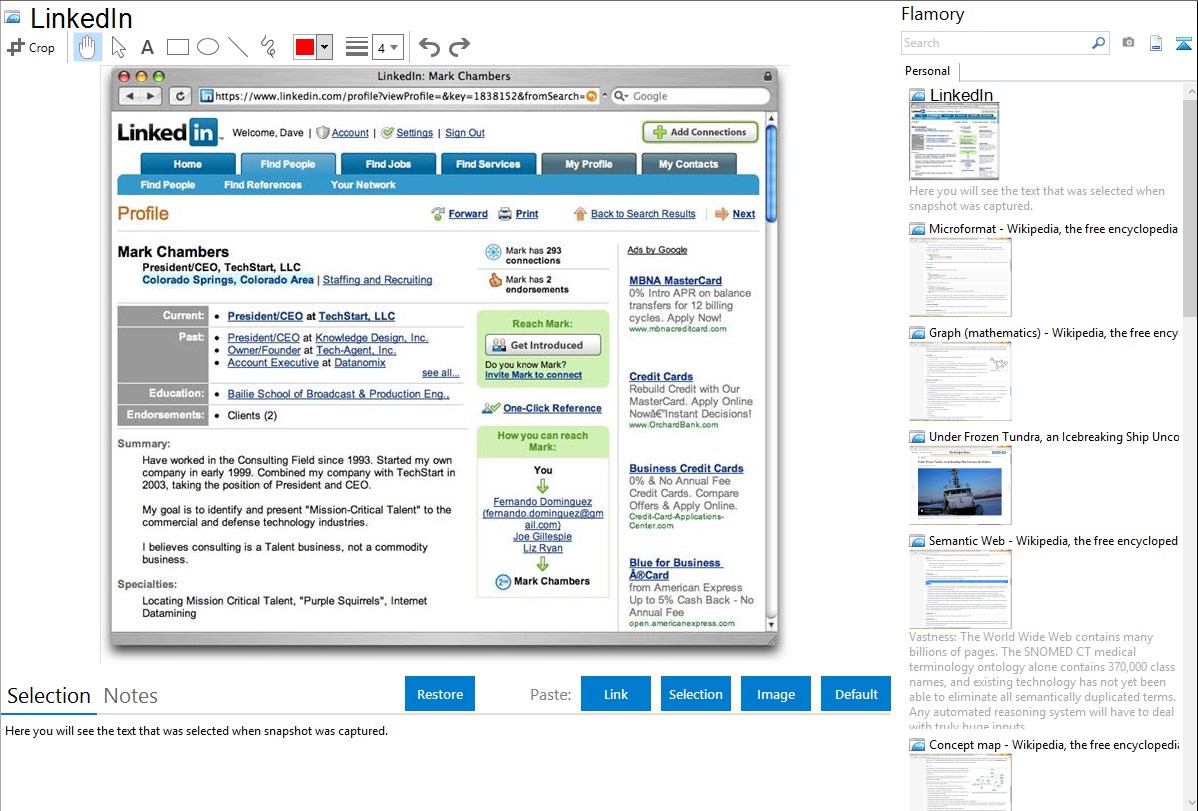Select the 'Microformat - Wikipedia' snapshot title
The width and height of the screenshot is (1198, 811).
tap(1053, 229)
